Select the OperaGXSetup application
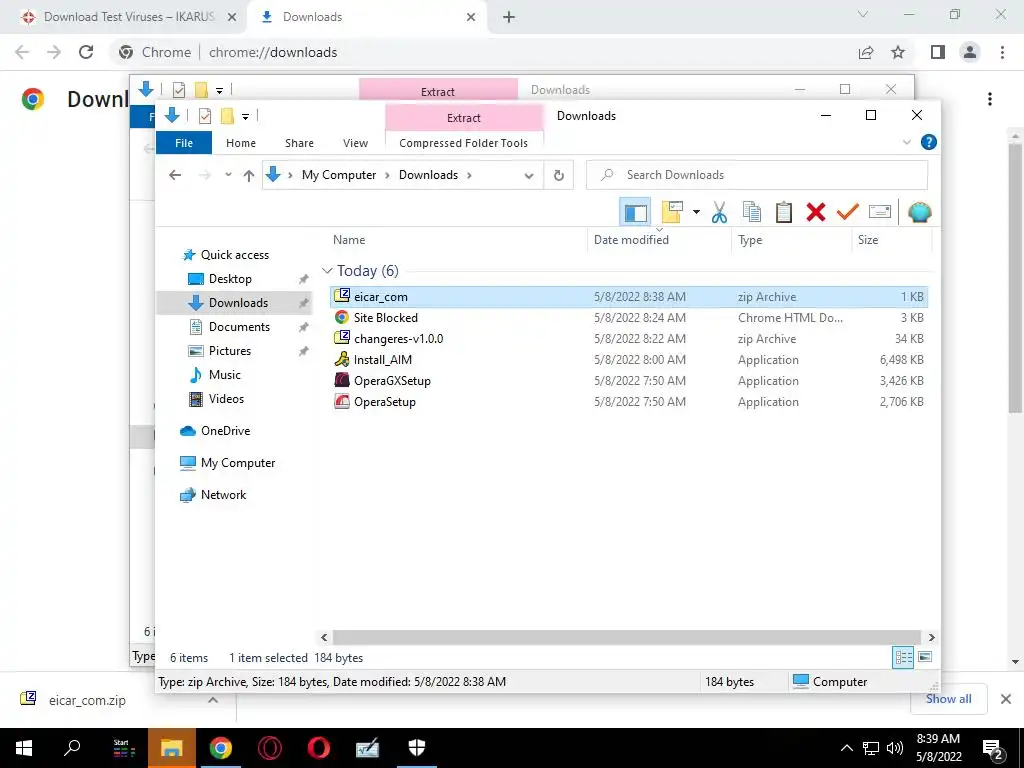The width and height of the screenshot is (1024, 768). [x=628, y=380]
